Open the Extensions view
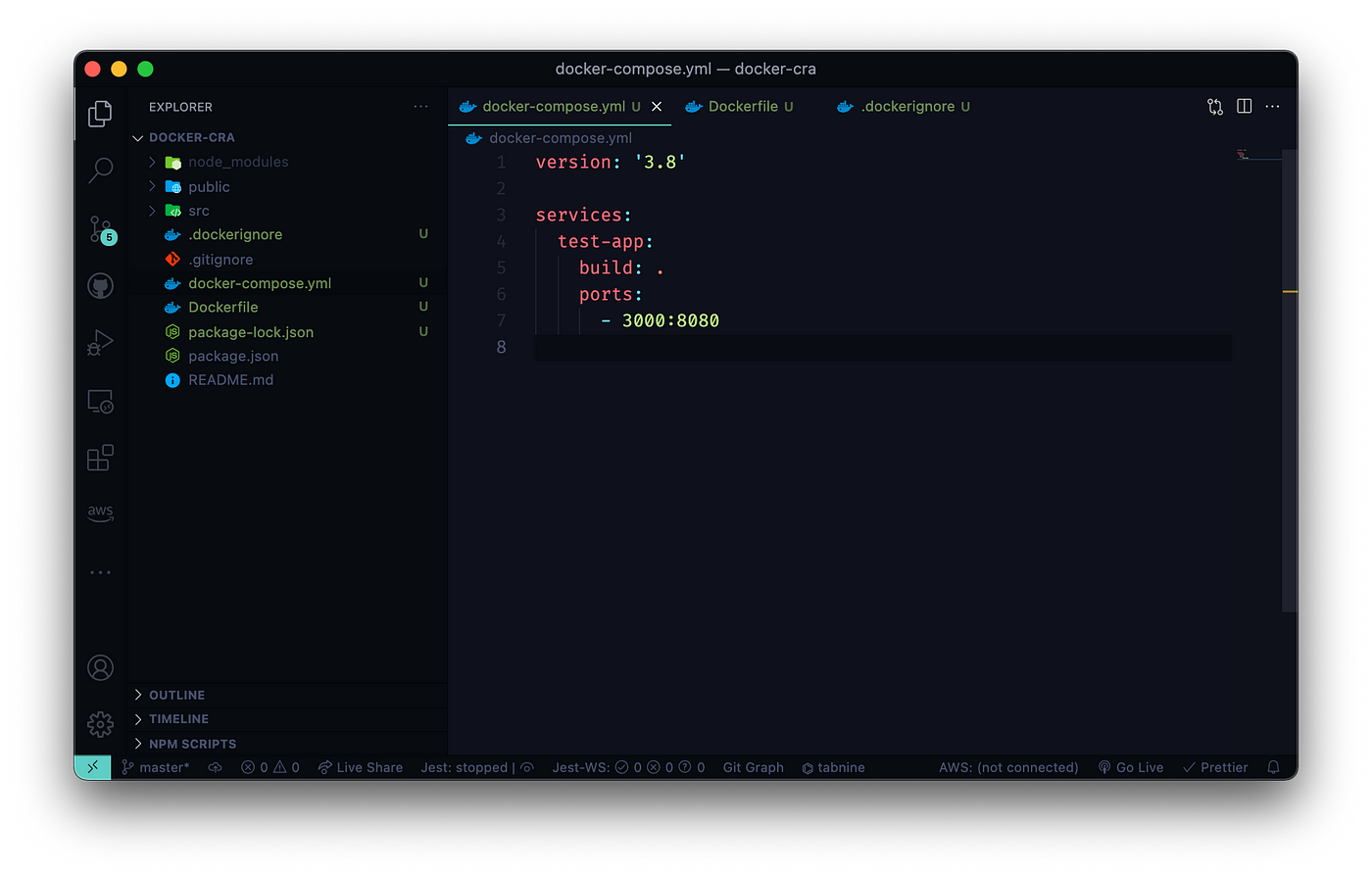Image resolution: width=1372 pixels, height=878 pixels. click(100, 458)
